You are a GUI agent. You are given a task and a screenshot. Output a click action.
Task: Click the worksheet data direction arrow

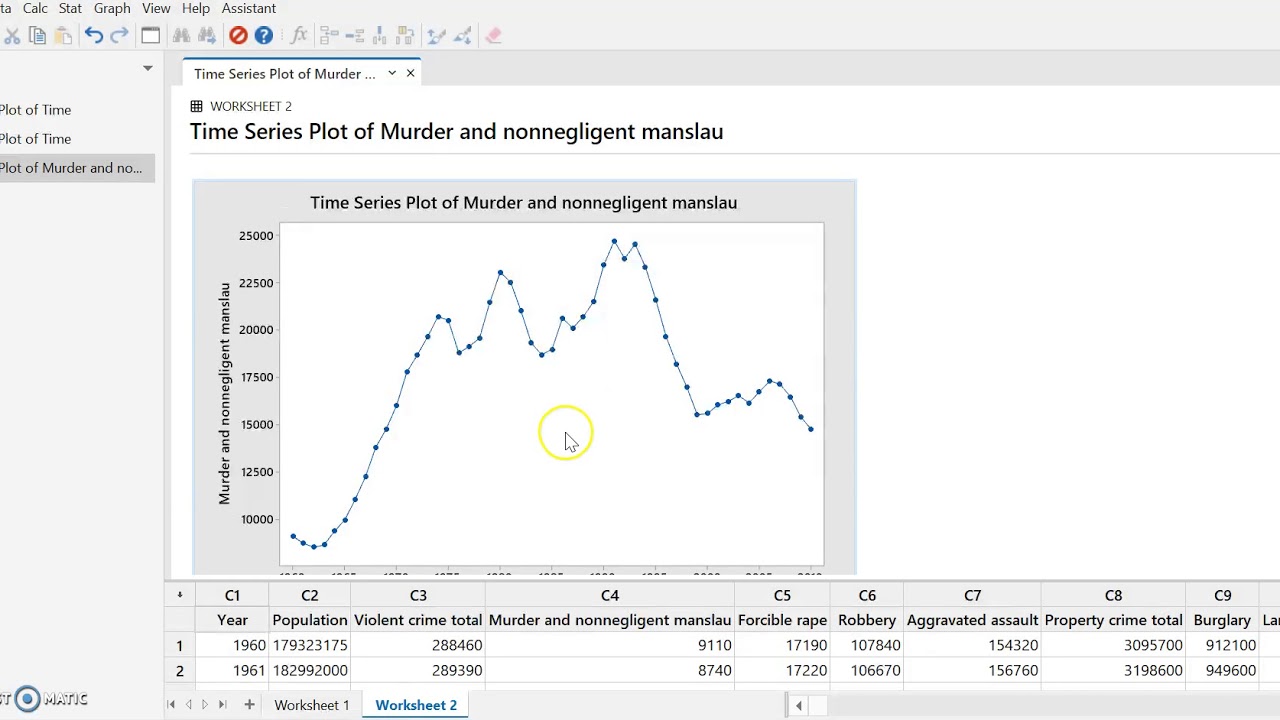(x=180, y=595)
